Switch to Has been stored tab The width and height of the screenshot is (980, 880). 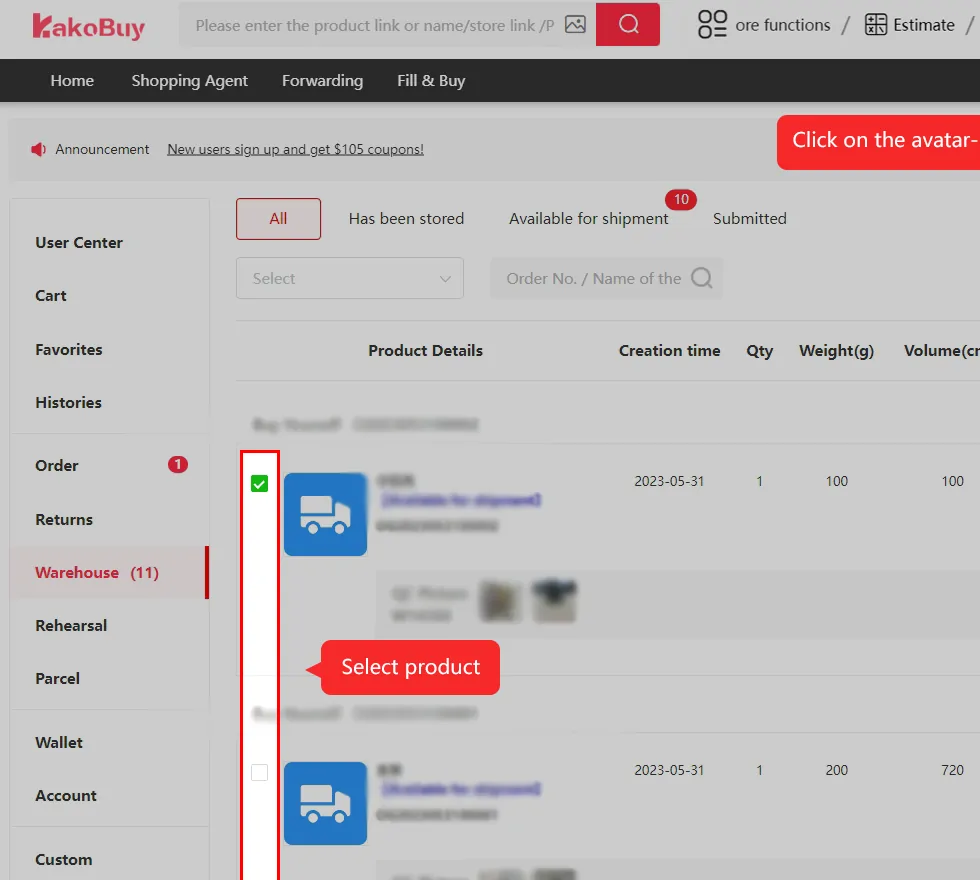(406, 219)
